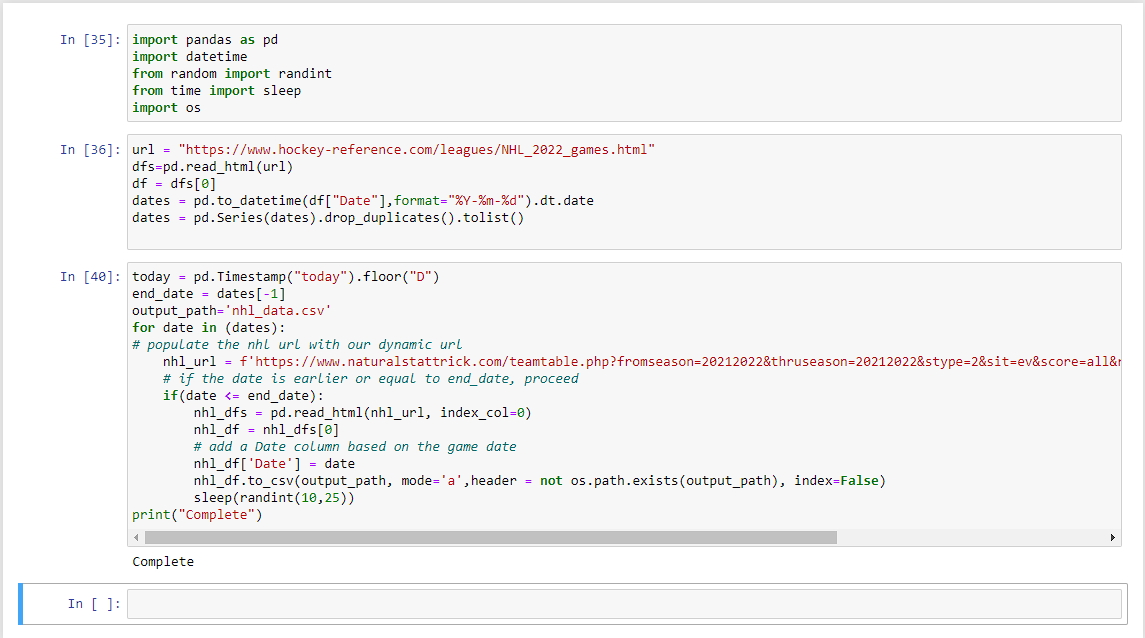The height and width of the screenshot is (638, 1145).
Task: Click the hockey-reference URL string
Action: [417, 150]
